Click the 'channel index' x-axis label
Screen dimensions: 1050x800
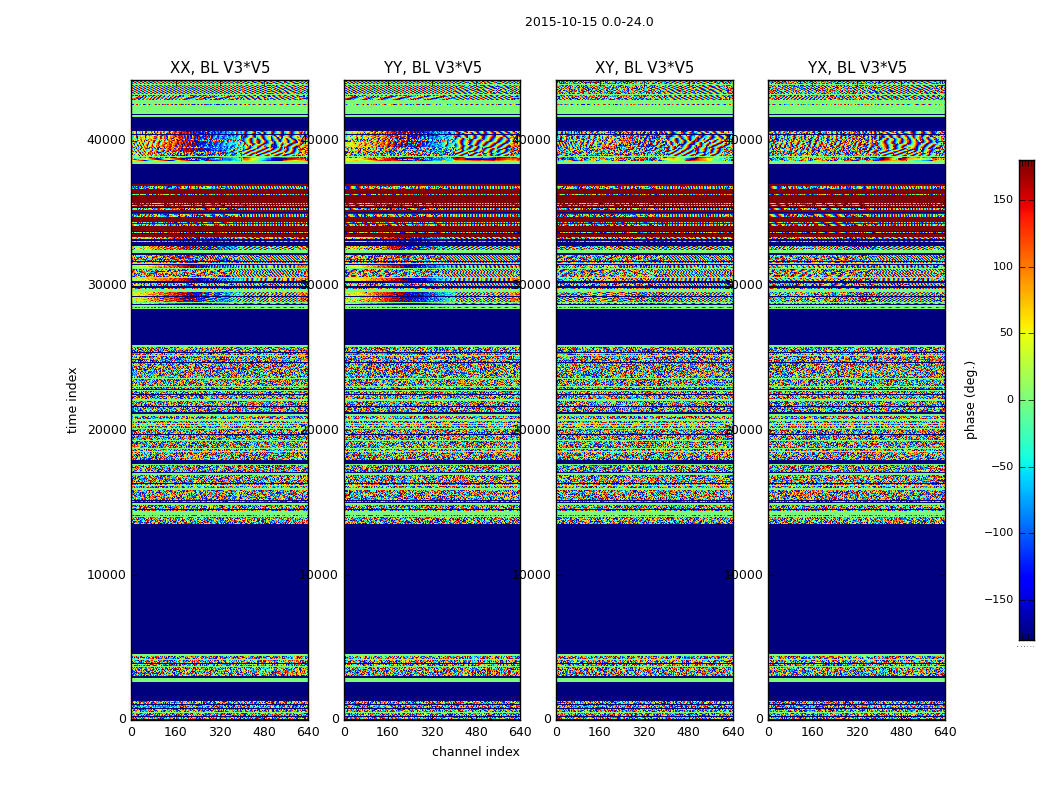475,752
